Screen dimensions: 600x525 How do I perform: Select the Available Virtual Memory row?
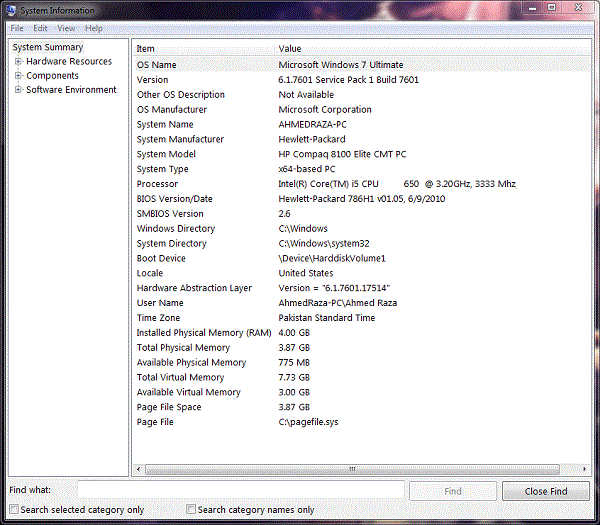(362, 392)
